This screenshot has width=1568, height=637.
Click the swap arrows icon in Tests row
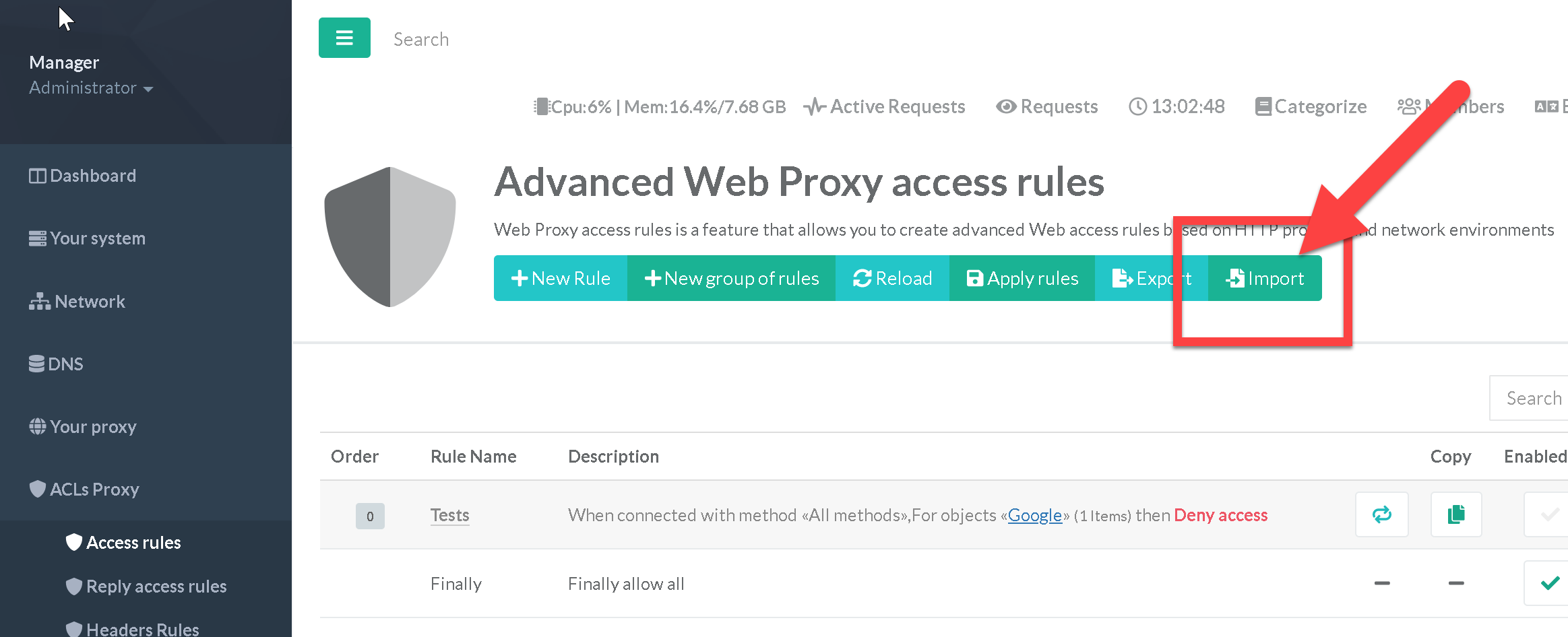point(1381,514)
